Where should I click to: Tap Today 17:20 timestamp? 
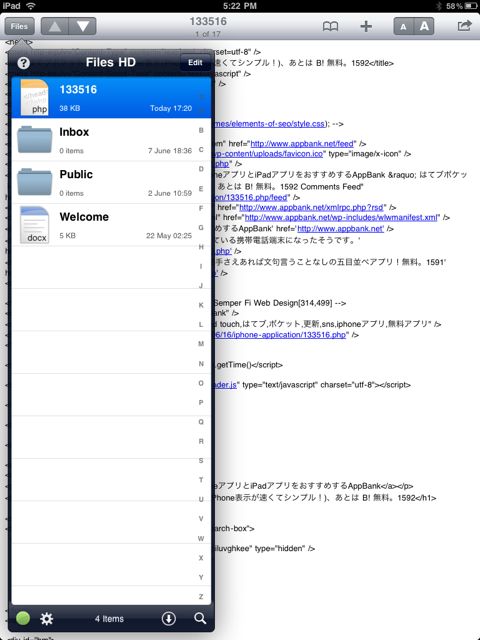point(171,108)
